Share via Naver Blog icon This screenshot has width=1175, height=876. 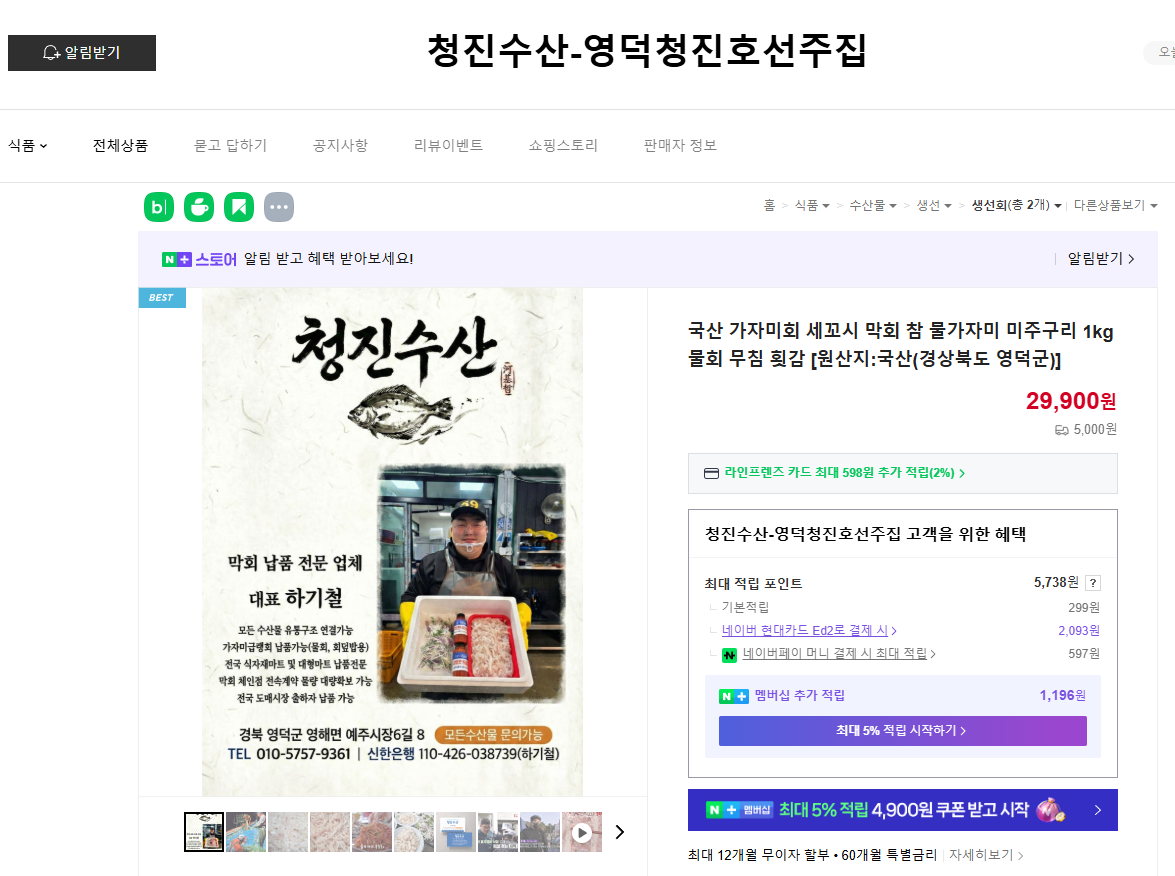pos(159,207)
